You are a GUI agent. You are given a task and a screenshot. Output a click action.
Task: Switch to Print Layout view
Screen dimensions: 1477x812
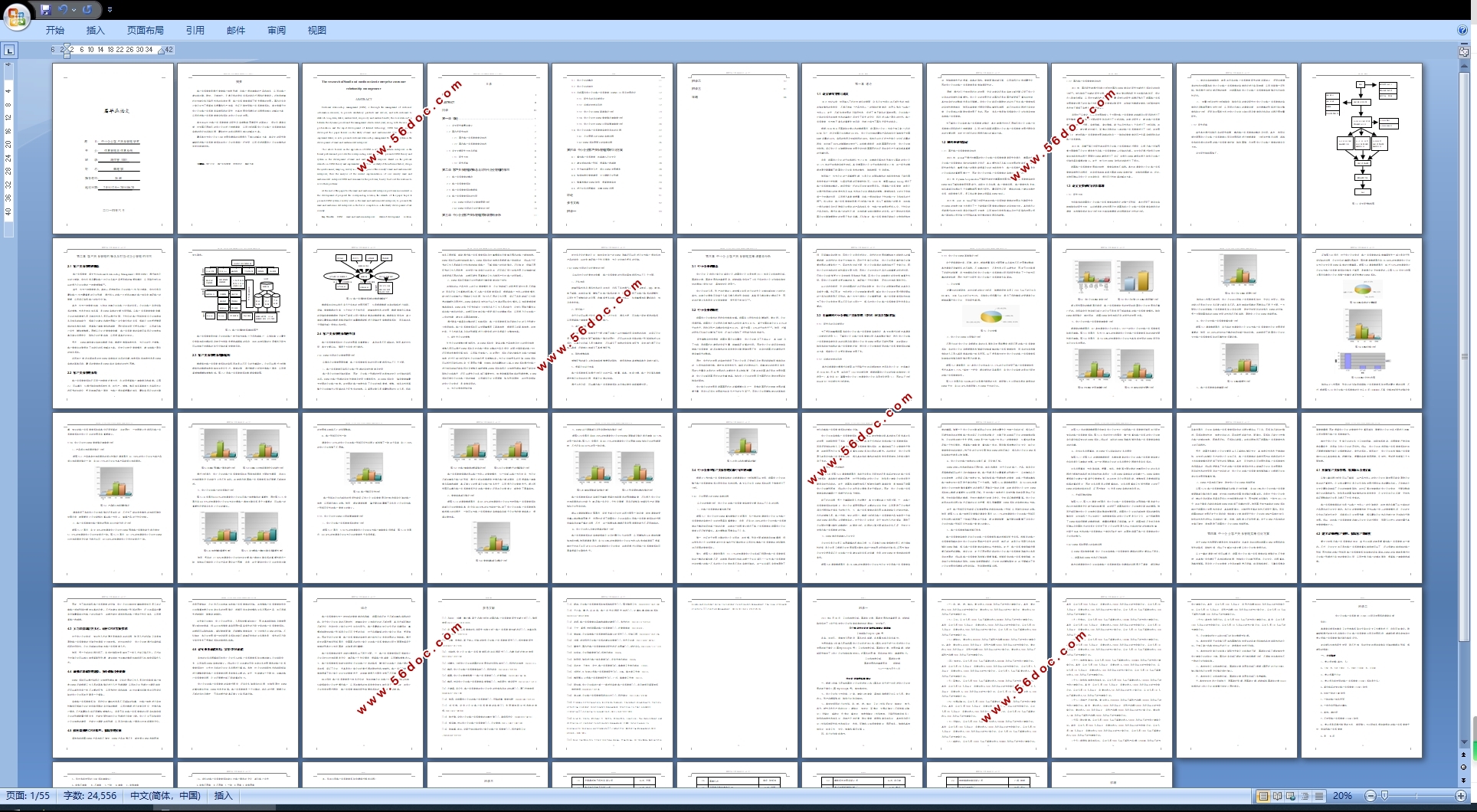pyautogui.click(x=1263, y=796)
